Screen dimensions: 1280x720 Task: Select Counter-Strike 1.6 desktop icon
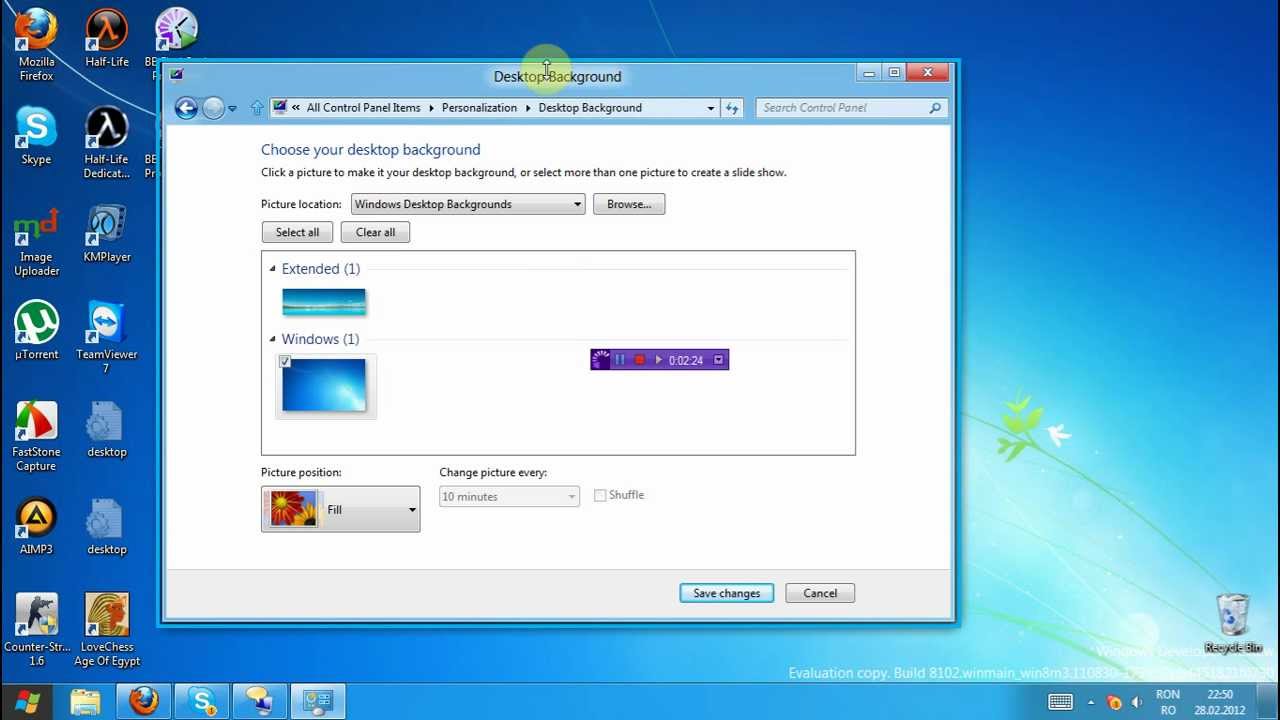(36, 631)
